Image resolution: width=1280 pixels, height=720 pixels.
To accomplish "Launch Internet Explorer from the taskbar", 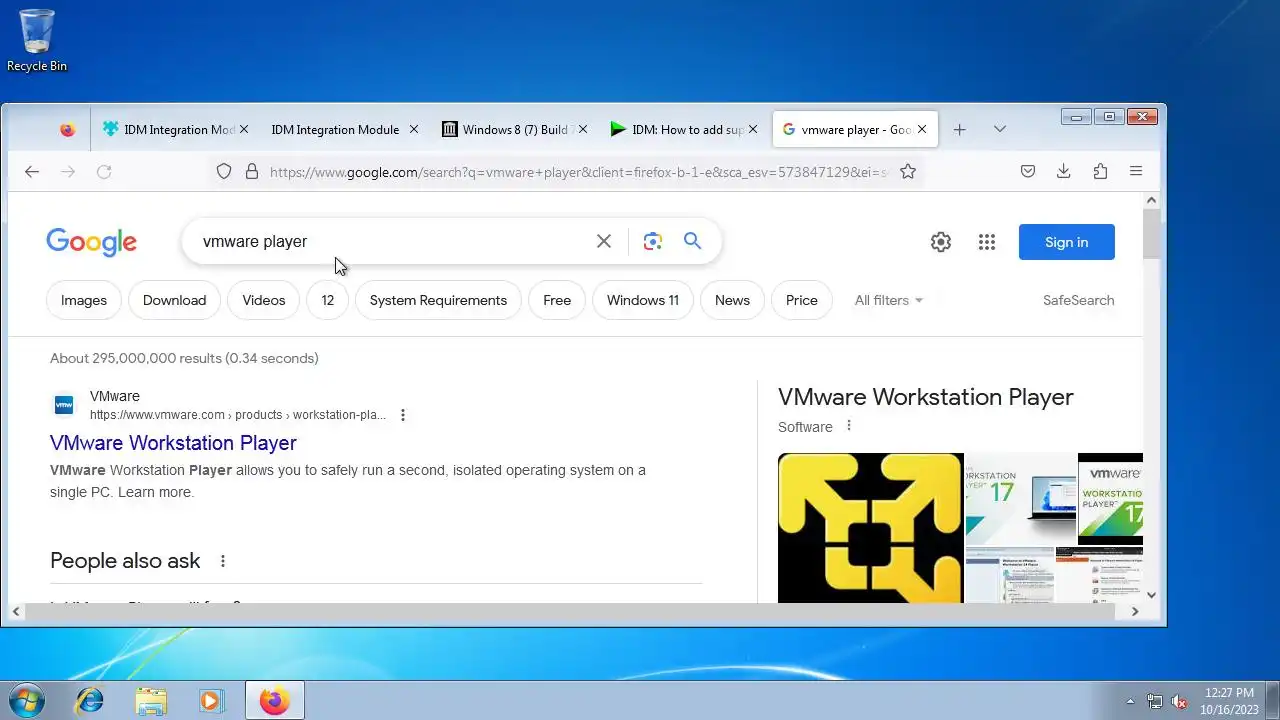I will tap(90, 701).
